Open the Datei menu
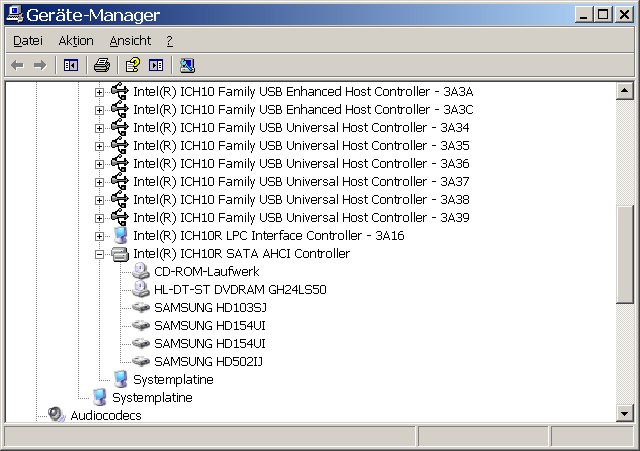Viewport: 640px width, 451px height. (28, 40)
